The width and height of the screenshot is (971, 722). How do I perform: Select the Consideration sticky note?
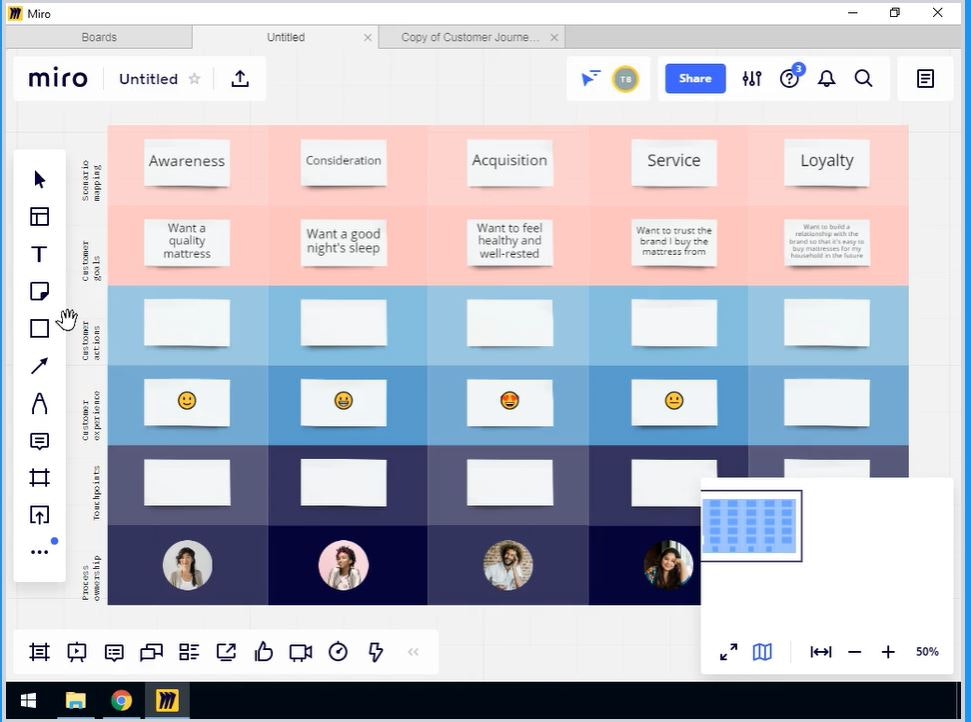pos(343,162)
